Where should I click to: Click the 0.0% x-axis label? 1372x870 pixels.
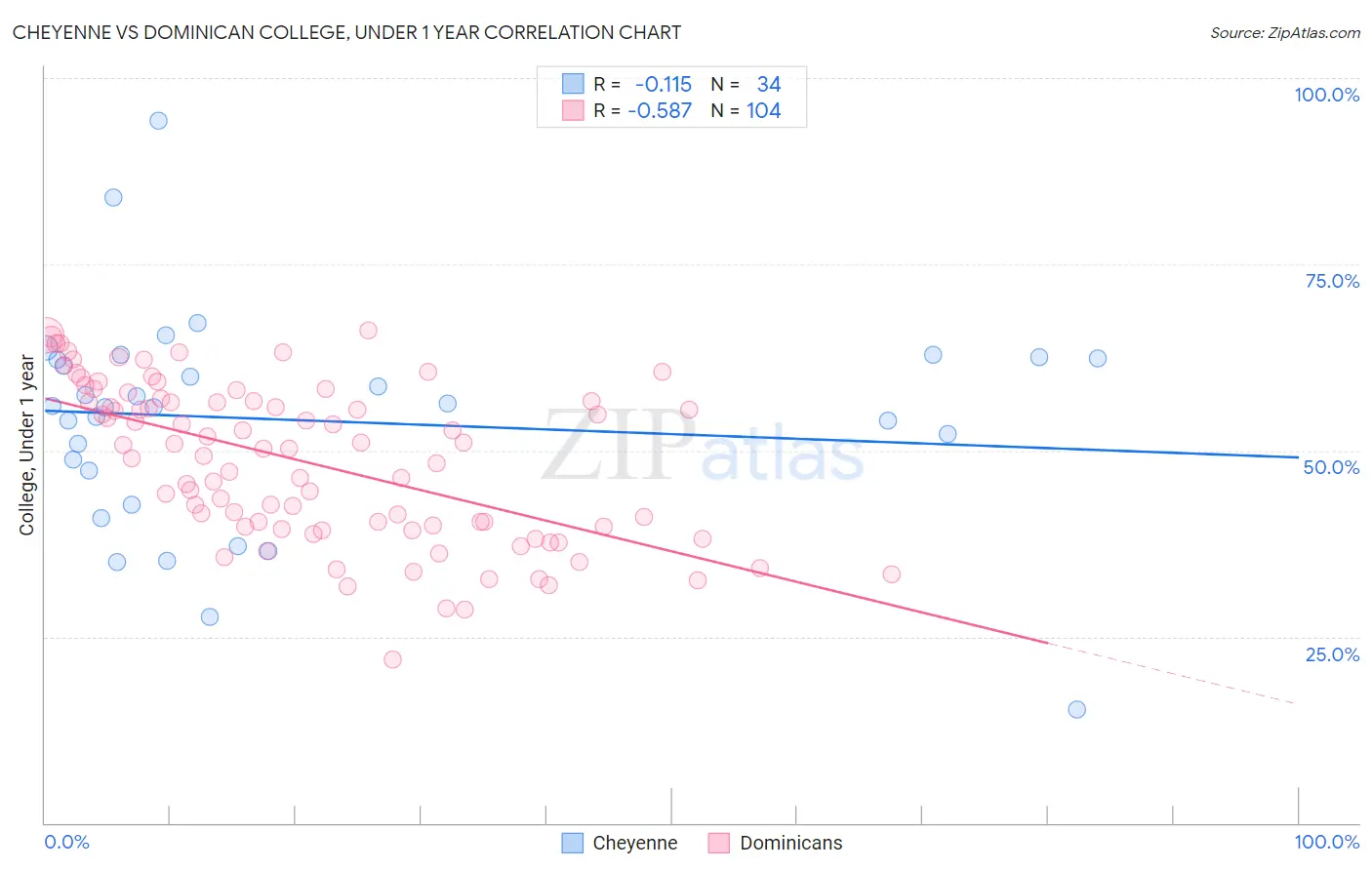66,842
